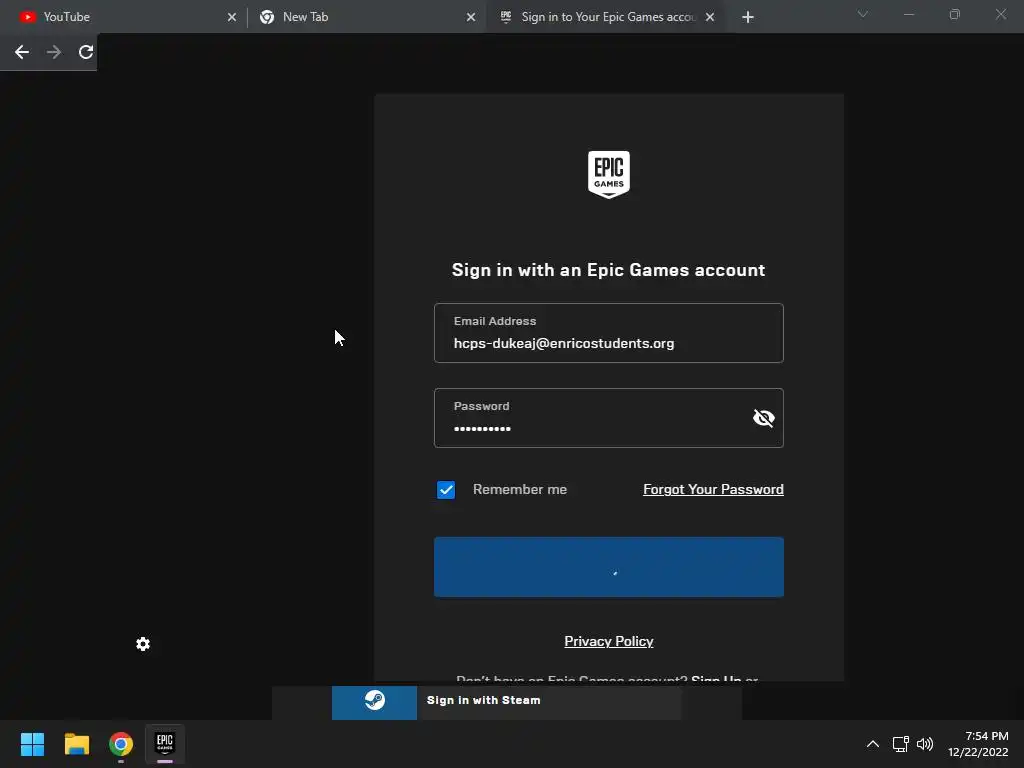Image resolution: width=1024 pixels, height=768 pixels.
Task: Open Chrome from the taskbar
Action: 121,744
